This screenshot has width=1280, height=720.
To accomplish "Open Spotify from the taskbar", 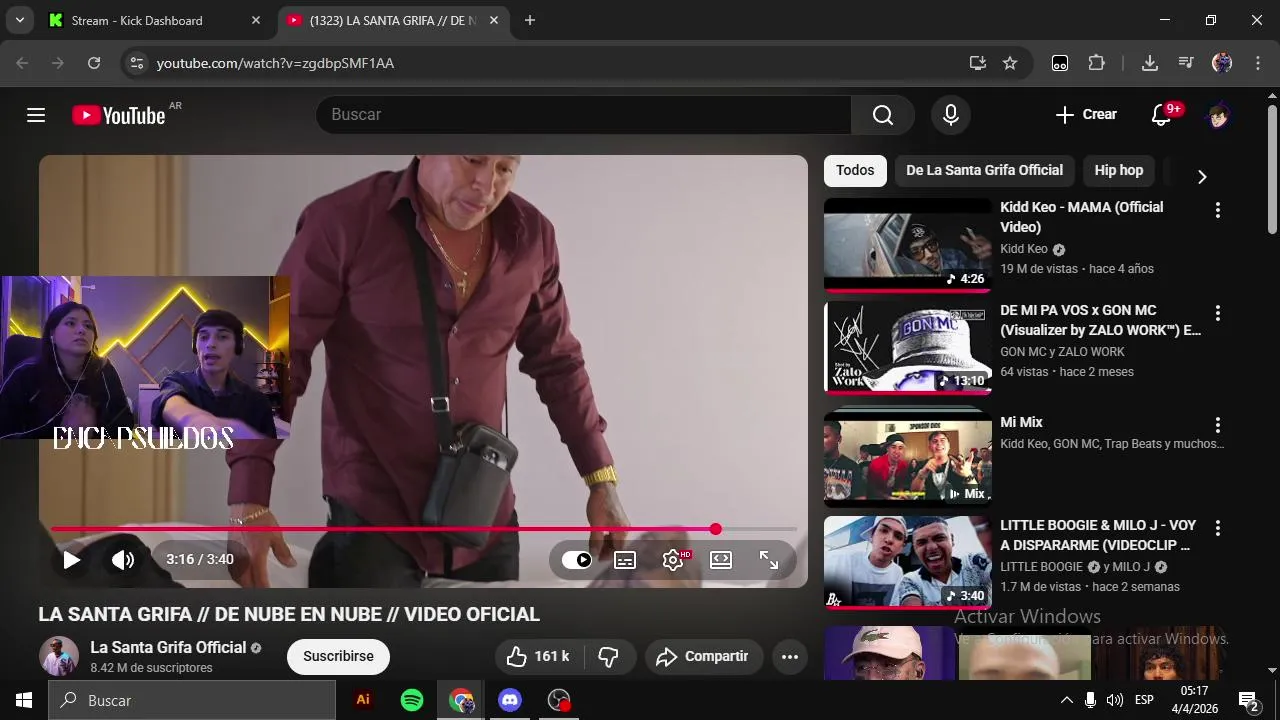I will [412, 700].
